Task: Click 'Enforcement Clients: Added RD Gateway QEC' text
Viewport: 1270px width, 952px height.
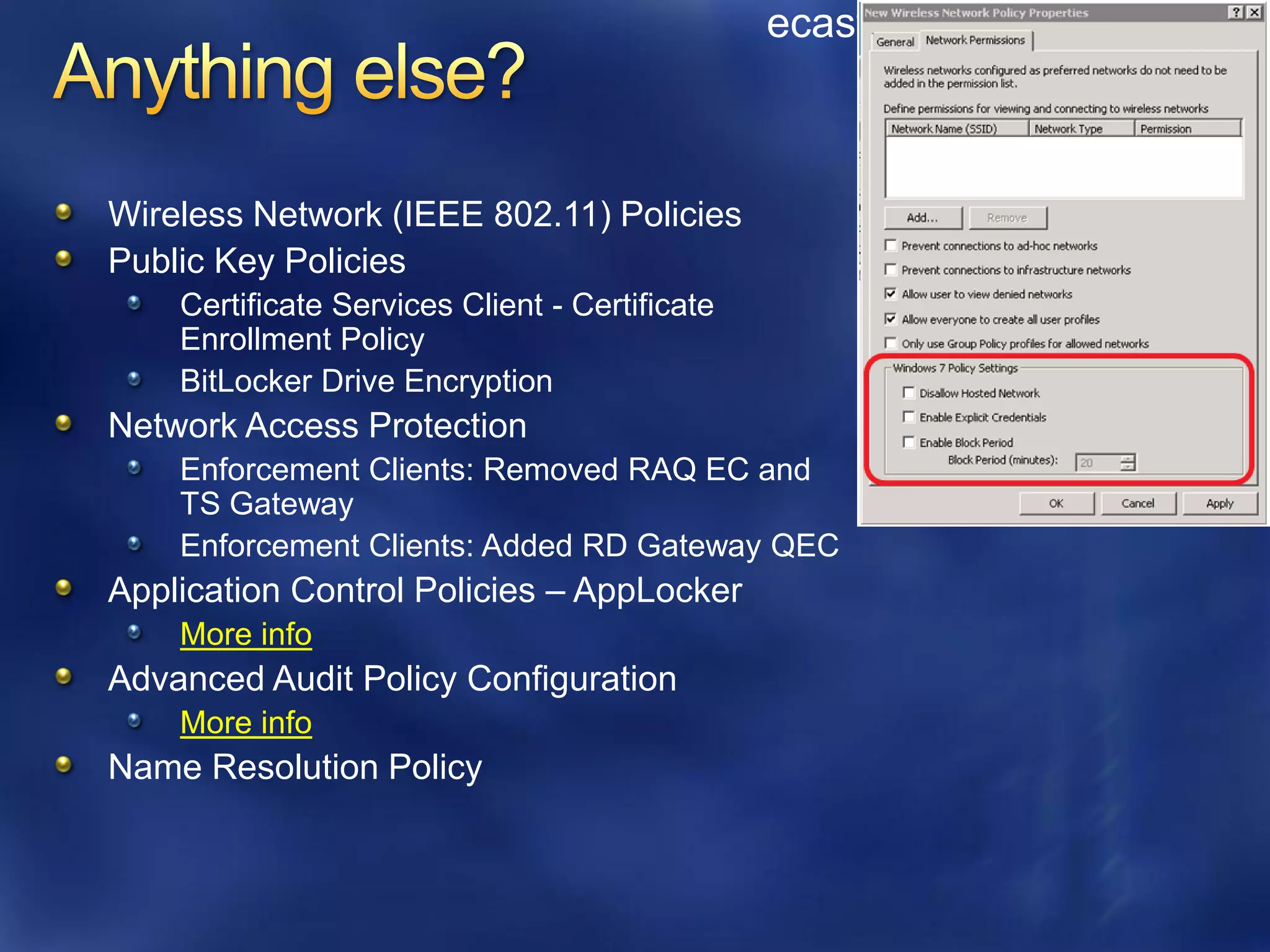Action: [x=510, y=546]
